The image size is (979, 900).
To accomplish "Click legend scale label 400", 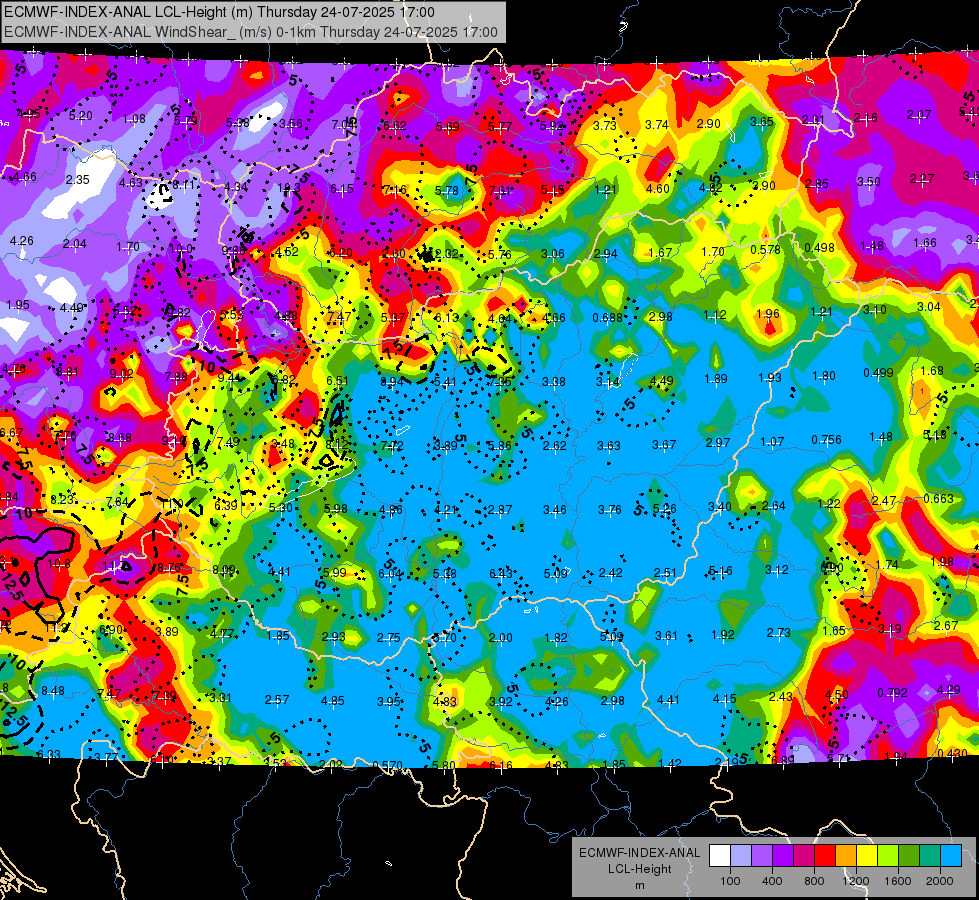I will [x=772, y=881].
